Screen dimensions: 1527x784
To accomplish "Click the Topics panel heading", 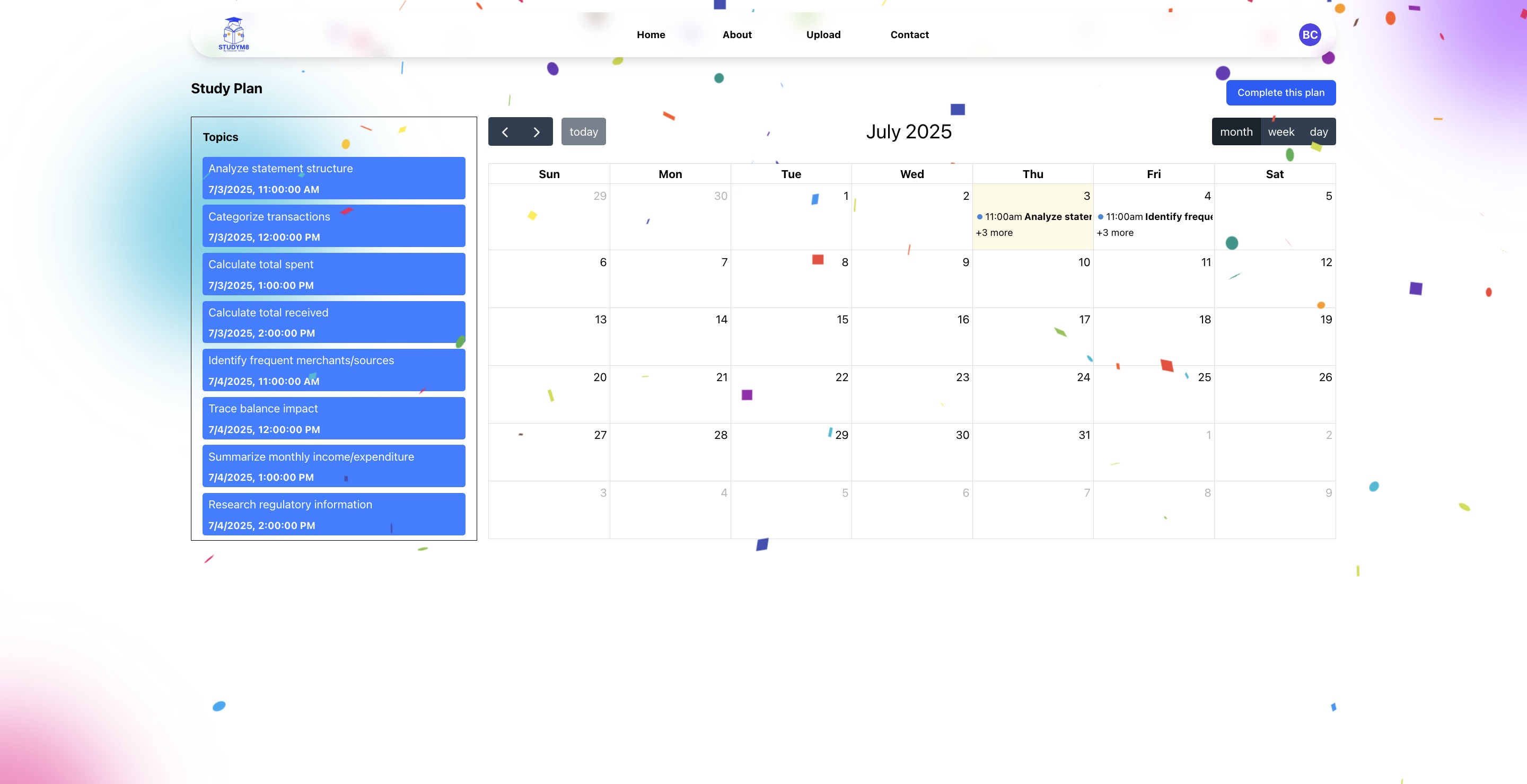I will (221, 137).
